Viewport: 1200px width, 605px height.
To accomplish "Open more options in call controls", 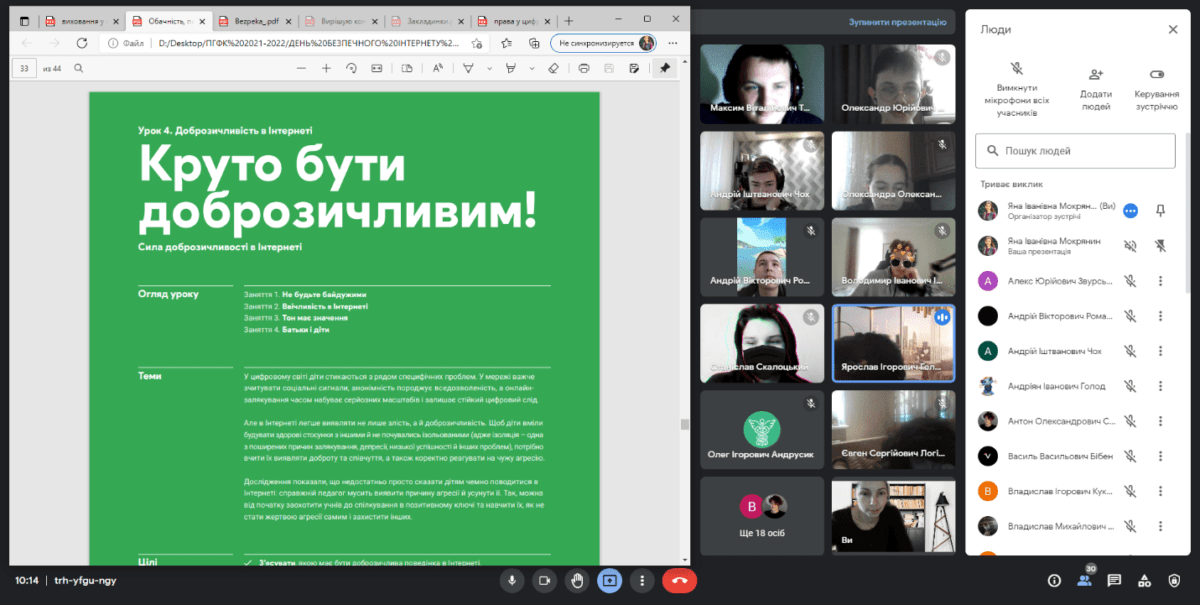I will point(641,580).
